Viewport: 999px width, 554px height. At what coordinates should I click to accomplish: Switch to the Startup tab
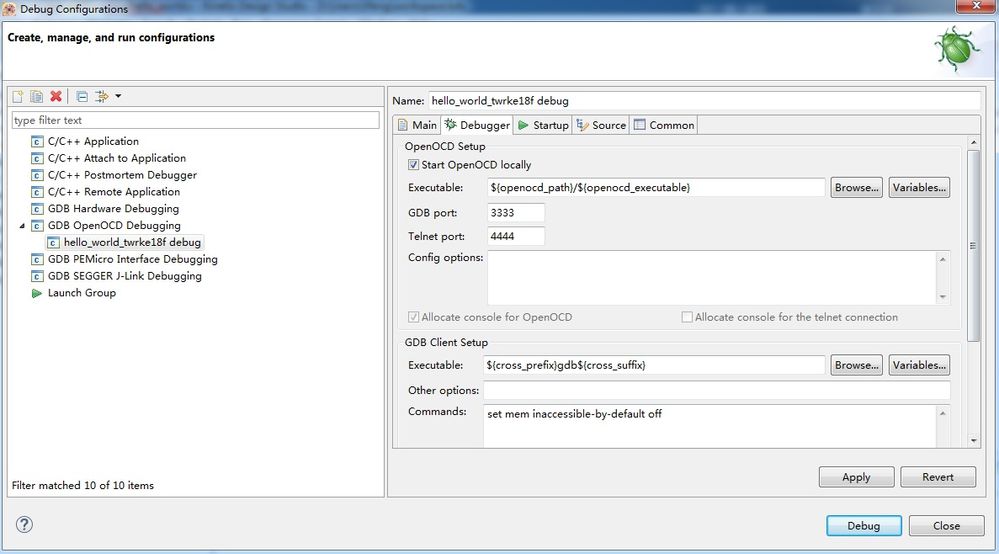point(543,125)
